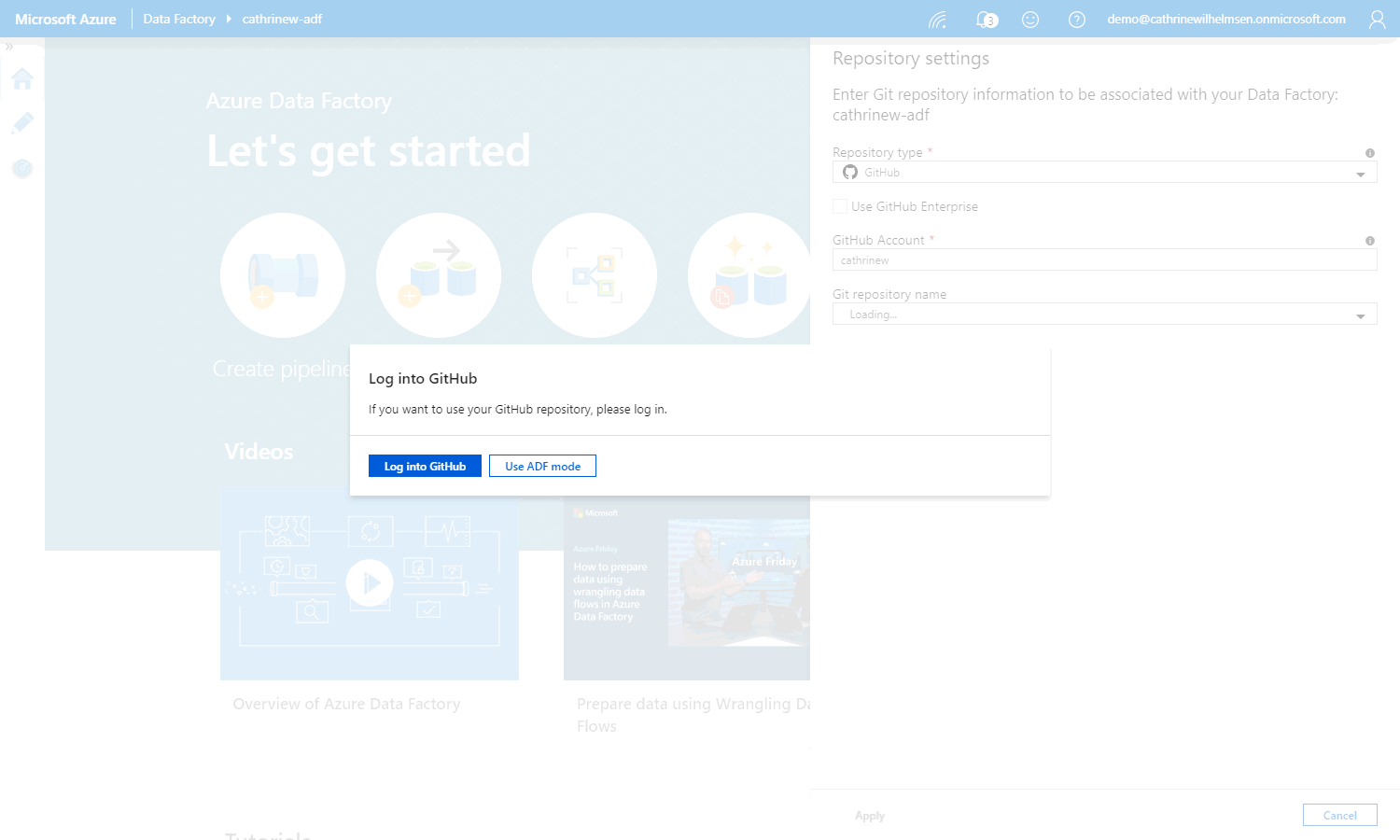
Task: Click the Log into GitHub button
Action: [x=425, y=466]
